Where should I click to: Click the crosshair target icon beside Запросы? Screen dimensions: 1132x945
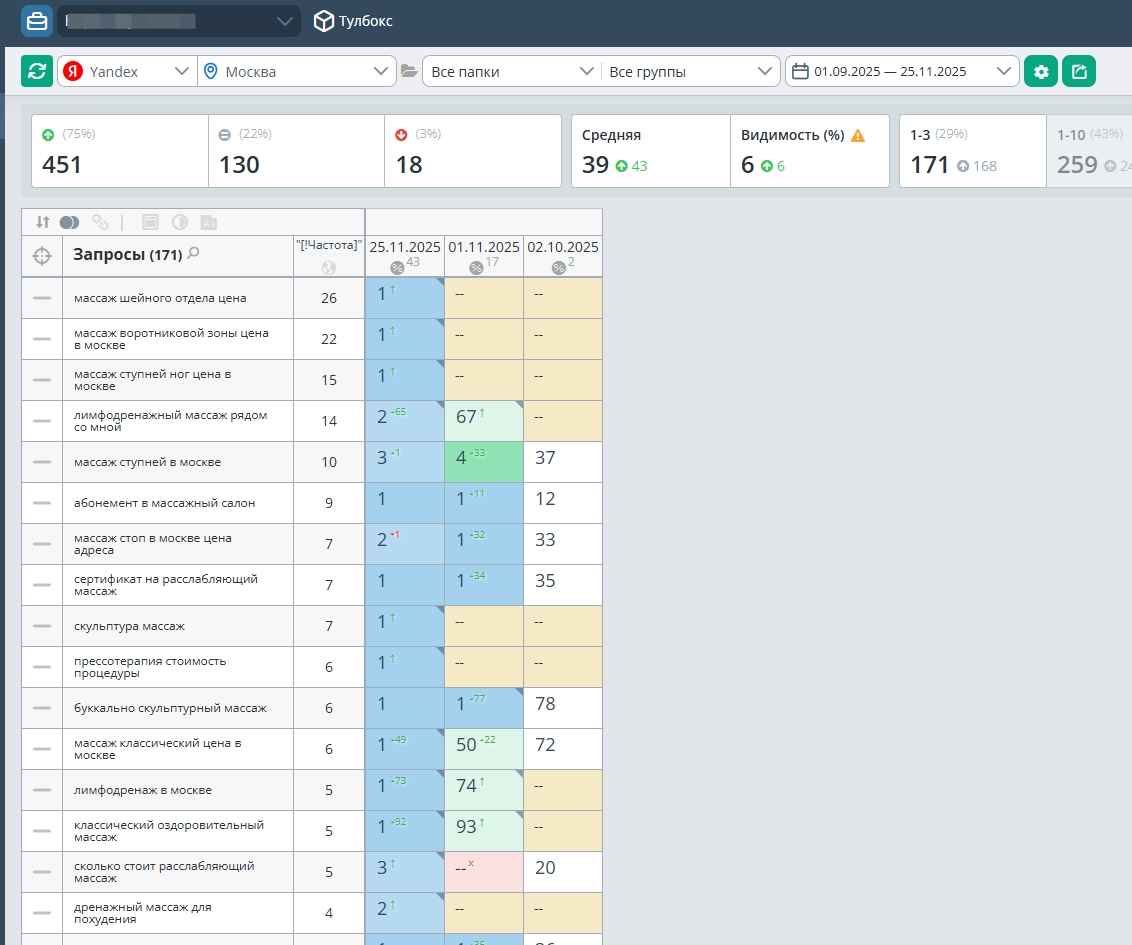pos(42,256)
